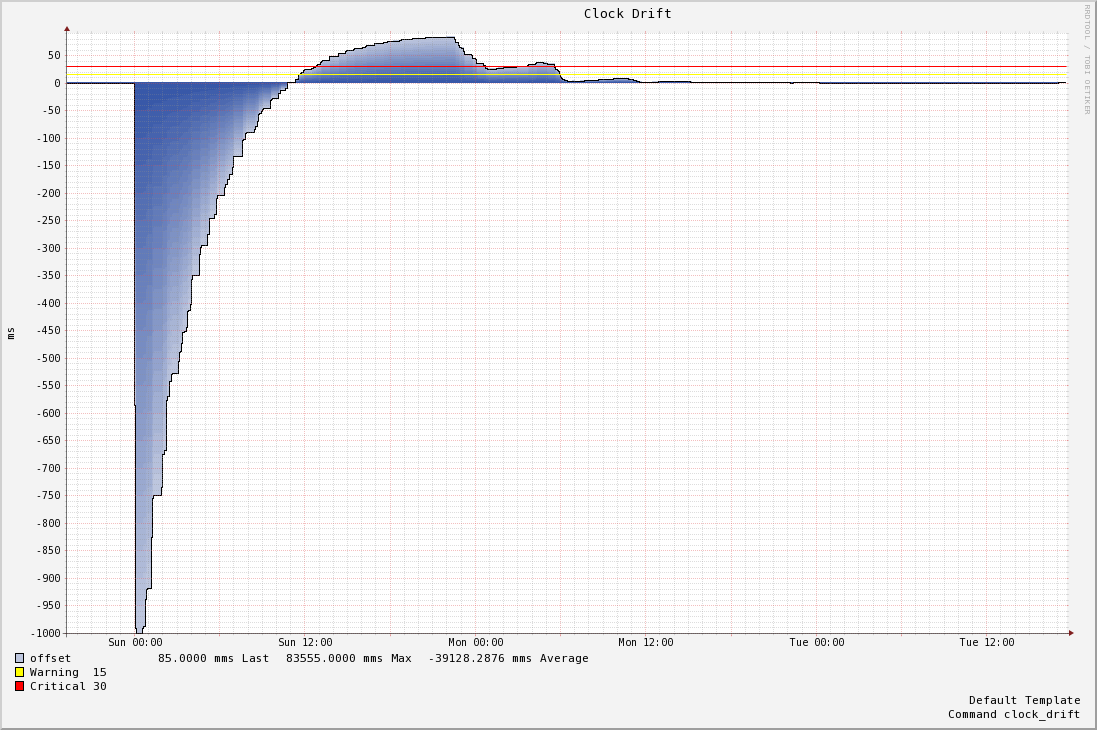Click the 'Warning 15' legend label
1097x730 pixels.
click(68, 672)
